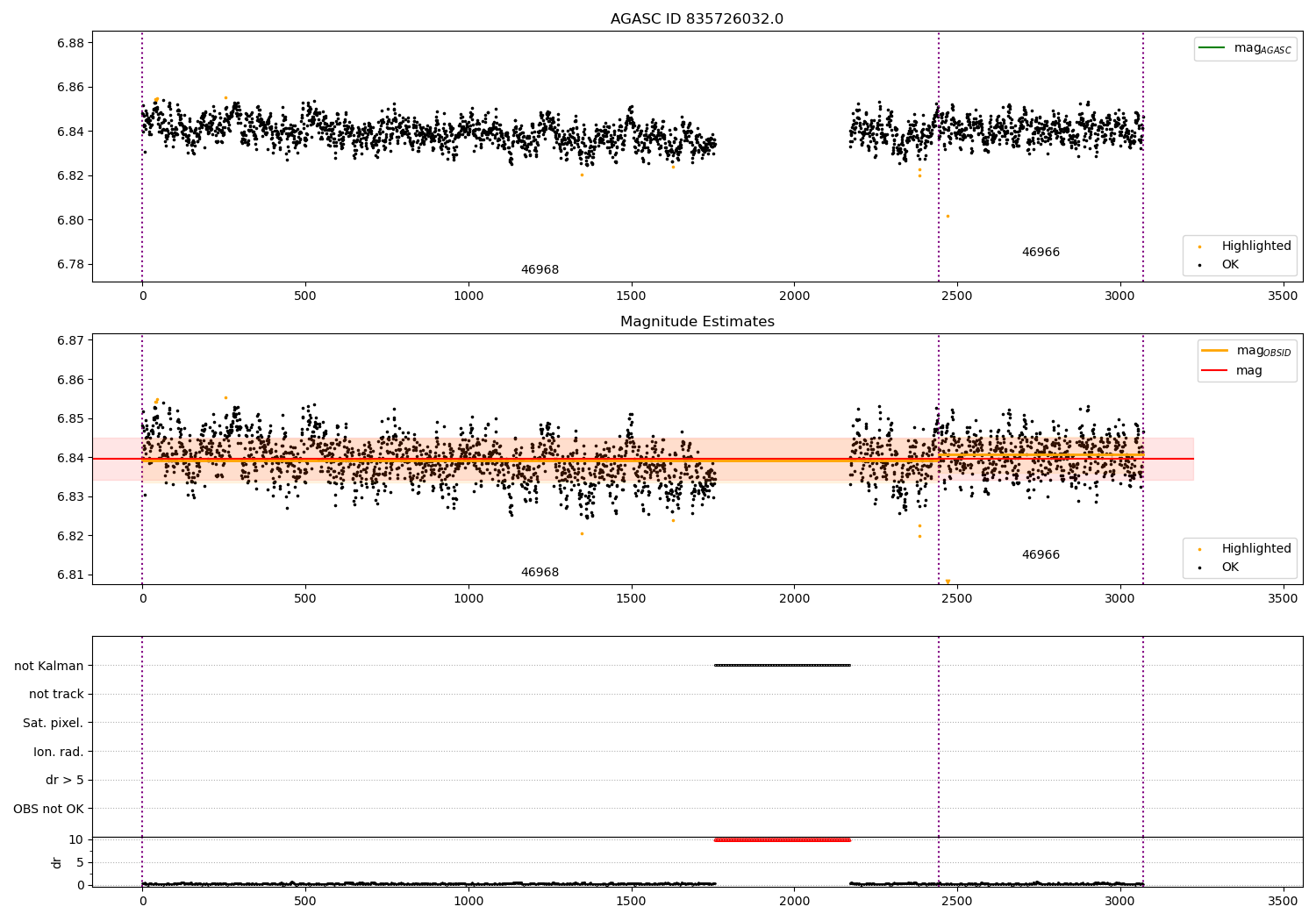
Task: Click the 'dr > 5' row label
Action: coord(65,781)
